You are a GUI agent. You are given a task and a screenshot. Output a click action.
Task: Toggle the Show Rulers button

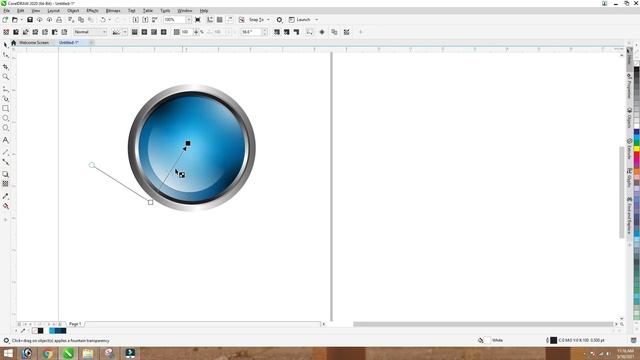(x=210, y=20)
